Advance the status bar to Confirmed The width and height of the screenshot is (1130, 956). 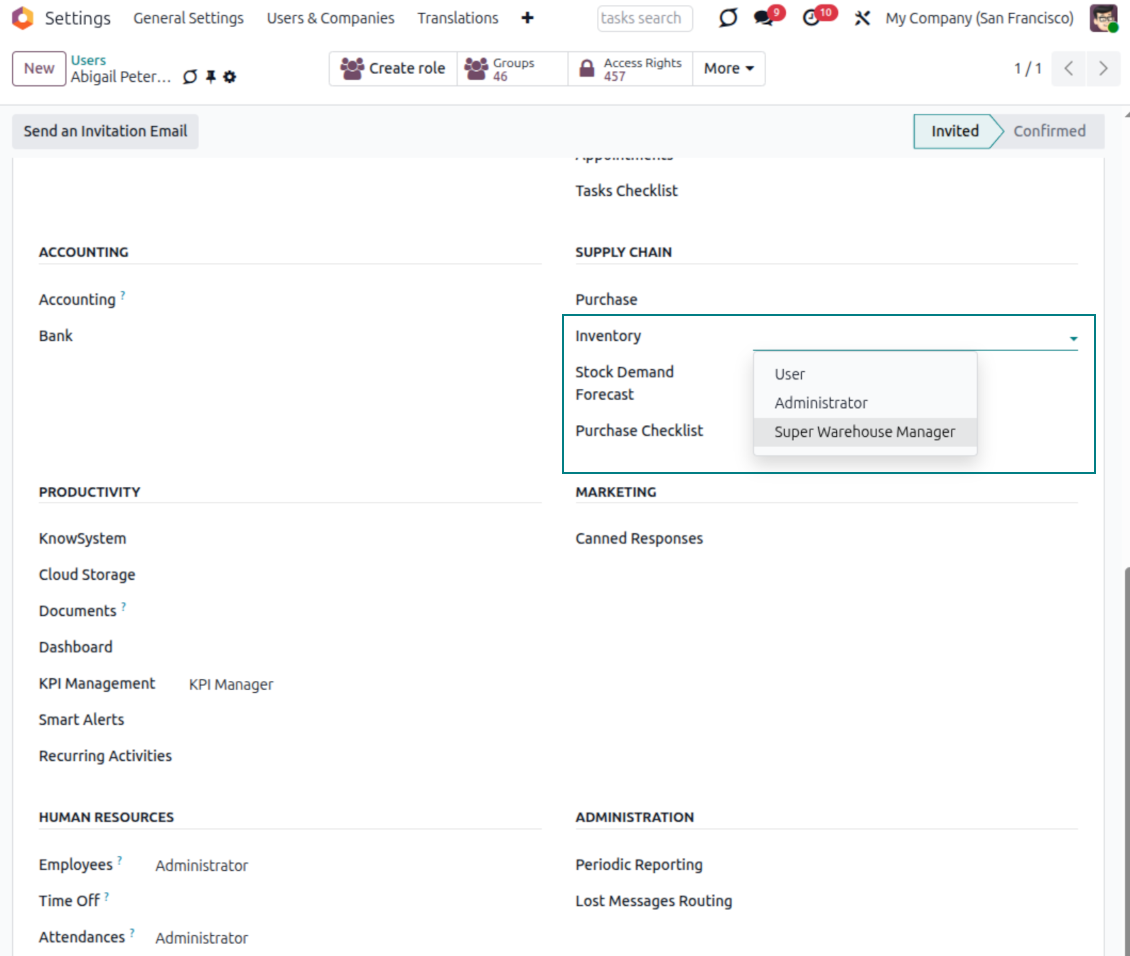pyautogui.click(x=1049, y=131)
